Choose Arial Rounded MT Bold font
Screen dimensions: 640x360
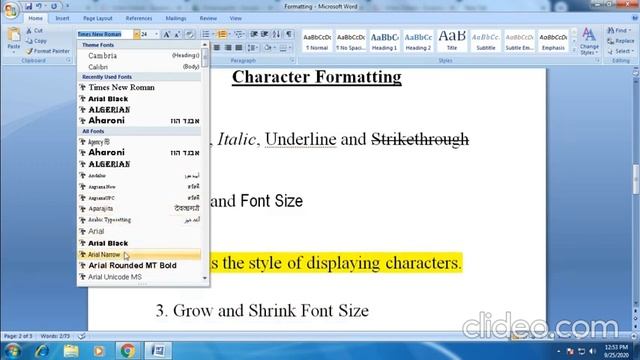pyautogui.click(x=139, y=265)
